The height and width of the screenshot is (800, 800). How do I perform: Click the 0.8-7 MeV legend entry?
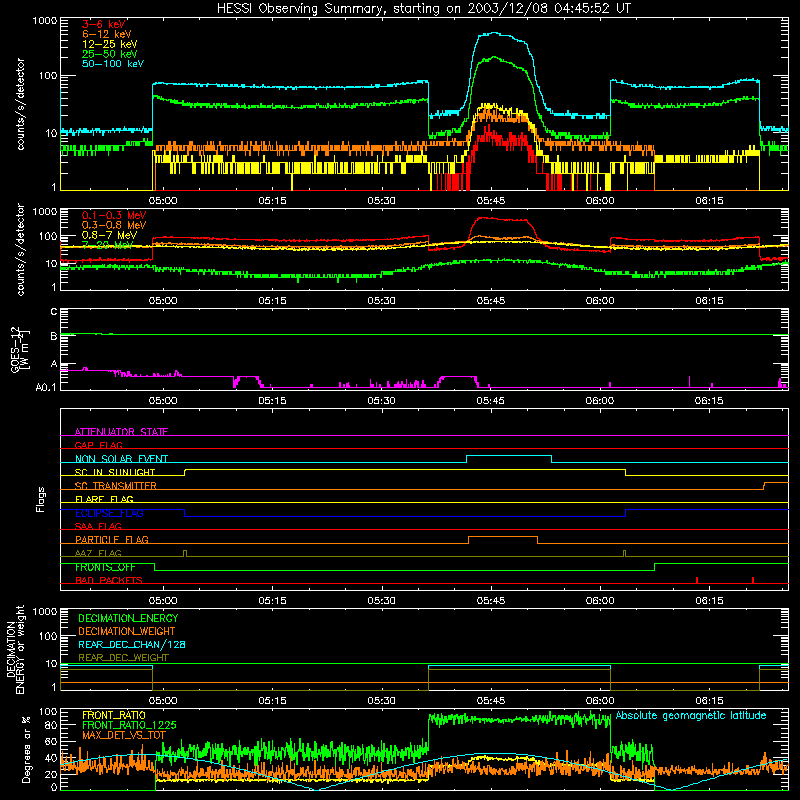[109, 235]
